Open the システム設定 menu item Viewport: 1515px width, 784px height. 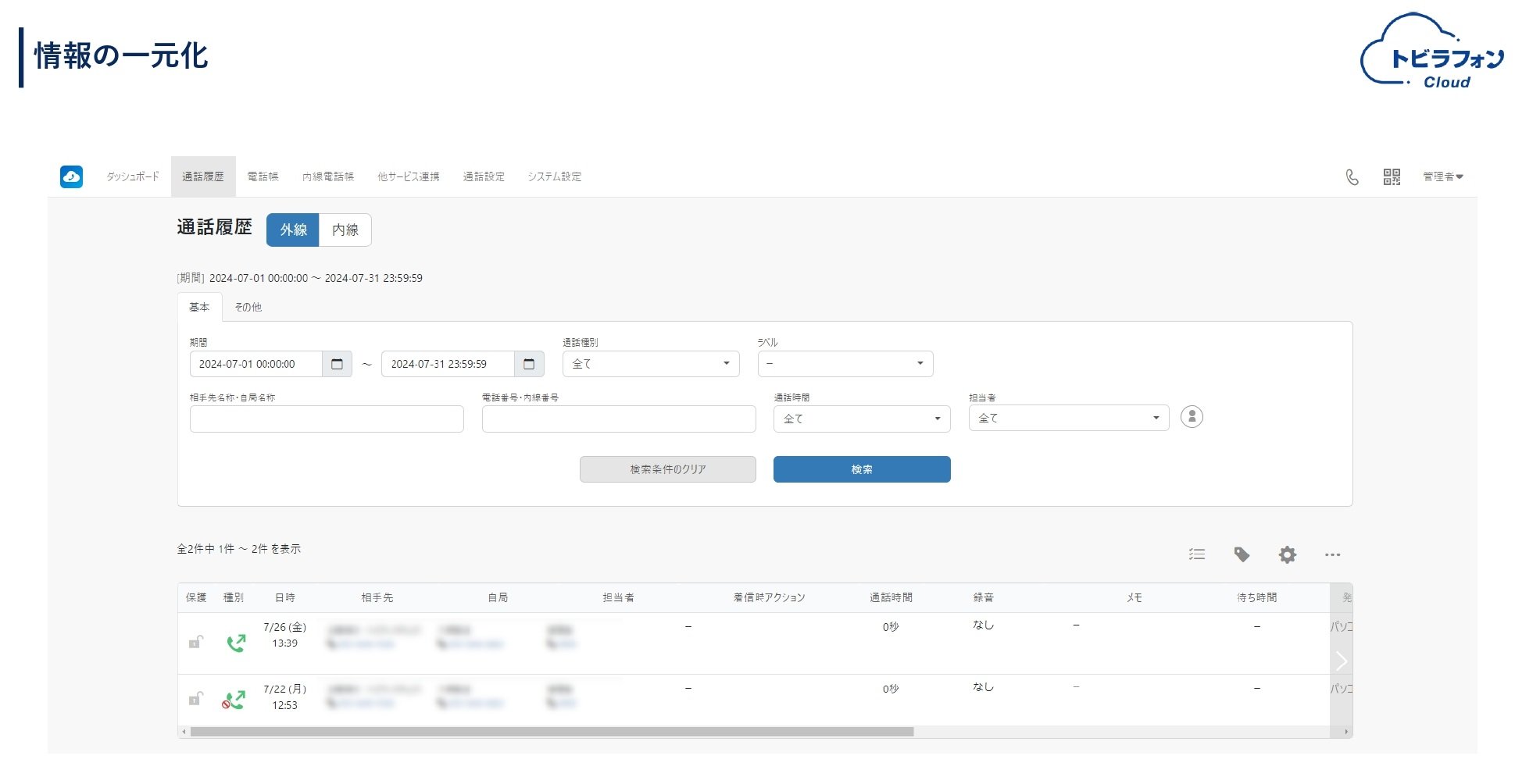coord(555,176)
